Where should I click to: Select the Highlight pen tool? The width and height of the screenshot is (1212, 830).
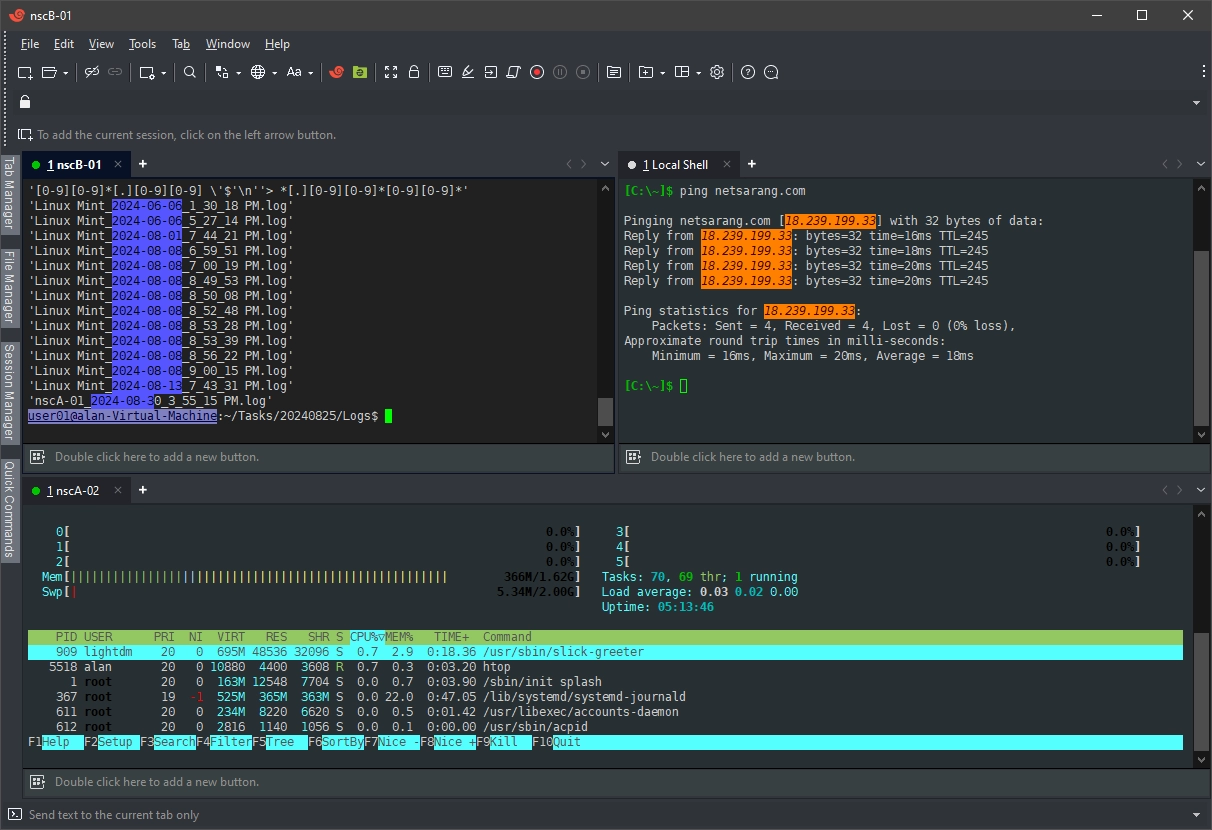[467, 72]
